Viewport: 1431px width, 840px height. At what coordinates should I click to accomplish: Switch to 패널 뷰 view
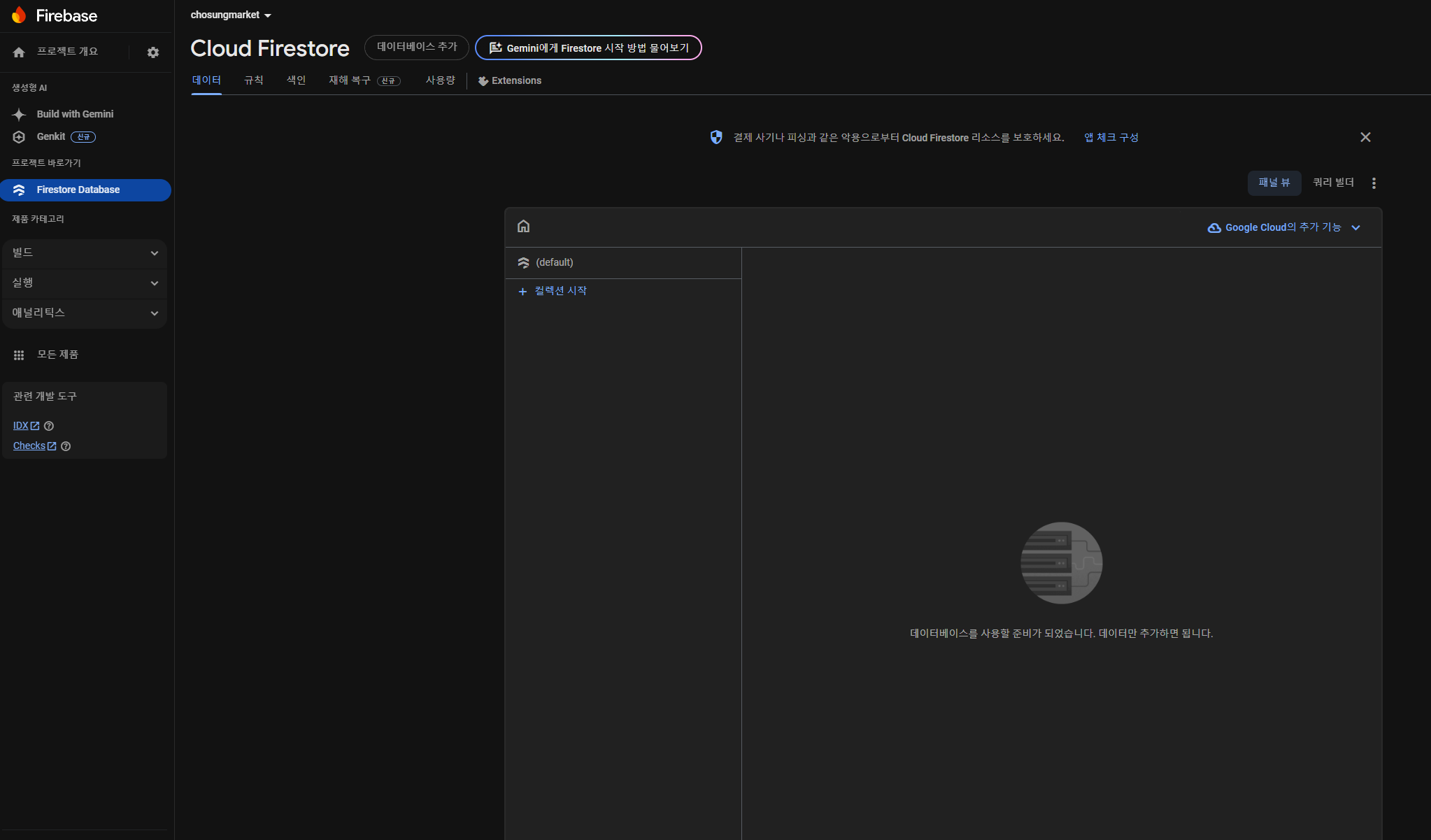[x=1274, y=183]
